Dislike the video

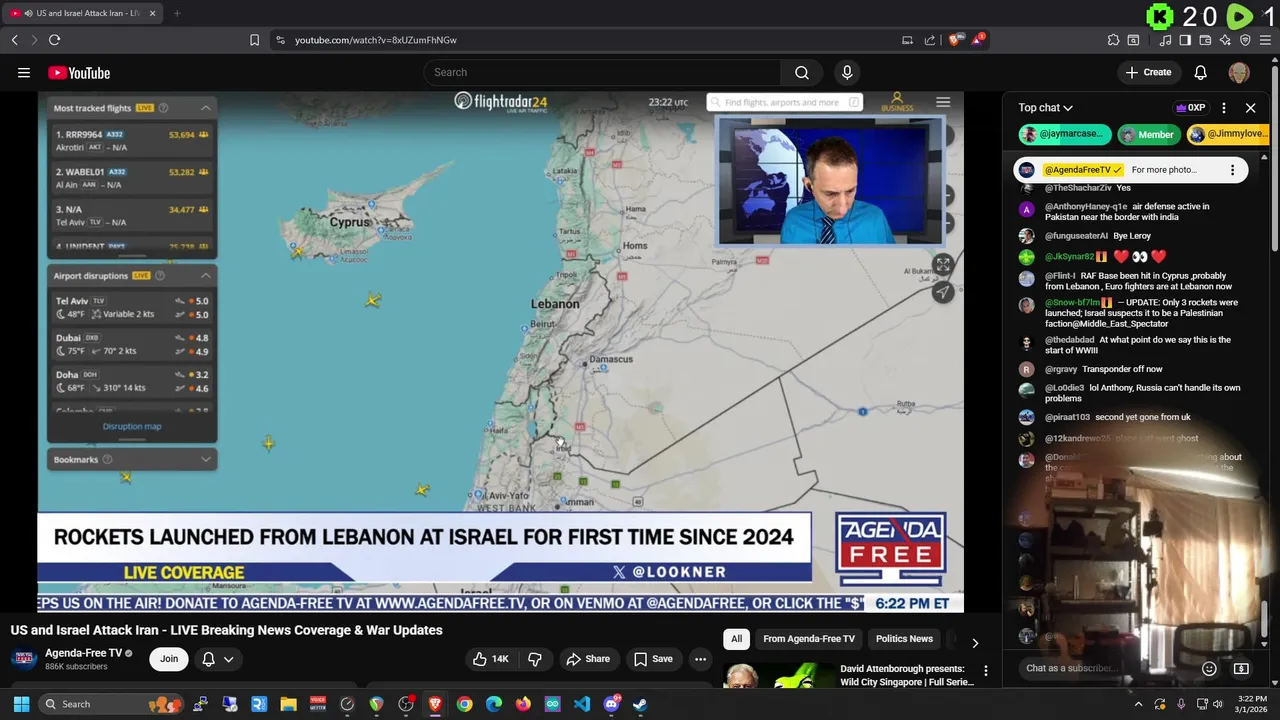535,659
